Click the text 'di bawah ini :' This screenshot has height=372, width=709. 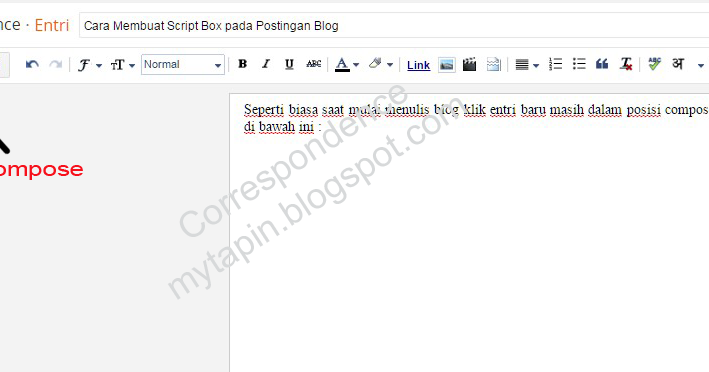click(283, 127)
